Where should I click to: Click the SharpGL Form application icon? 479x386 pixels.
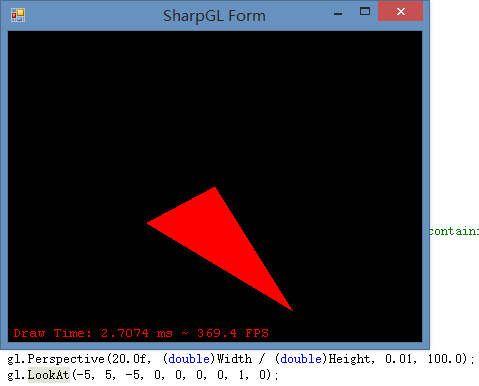click(x=18, y=15)
